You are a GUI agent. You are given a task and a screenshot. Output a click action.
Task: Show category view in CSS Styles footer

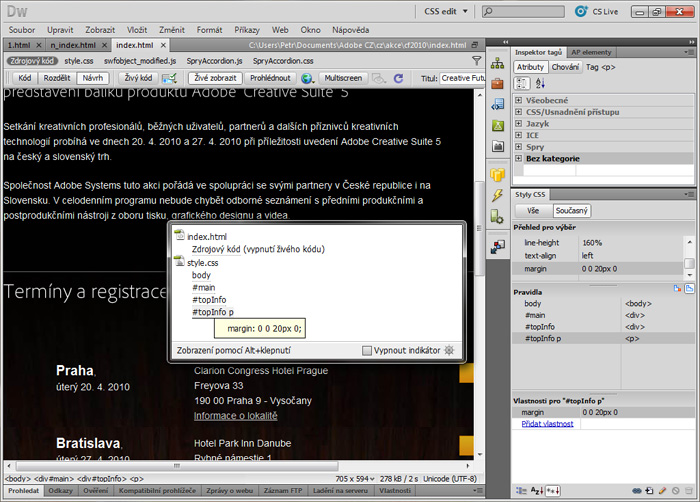coord(521,490)
